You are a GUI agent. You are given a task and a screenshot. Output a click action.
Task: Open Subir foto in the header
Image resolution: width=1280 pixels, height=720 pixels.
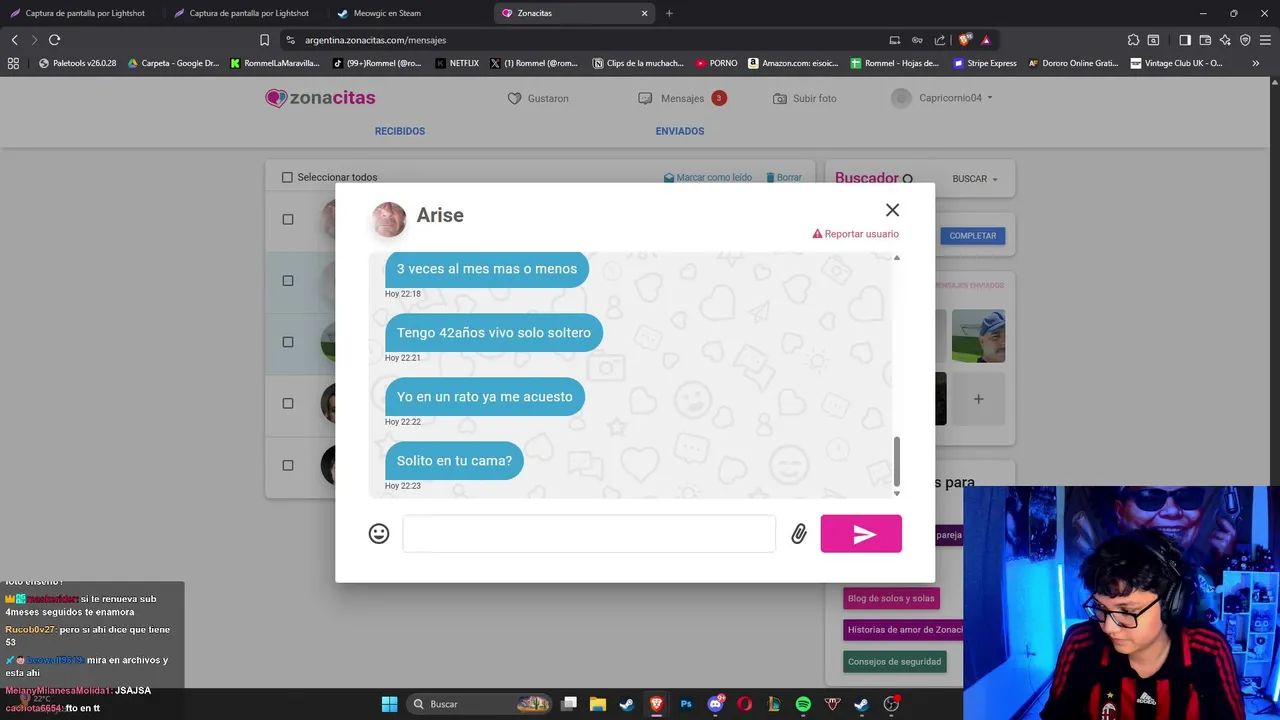[x=805, y=99]
